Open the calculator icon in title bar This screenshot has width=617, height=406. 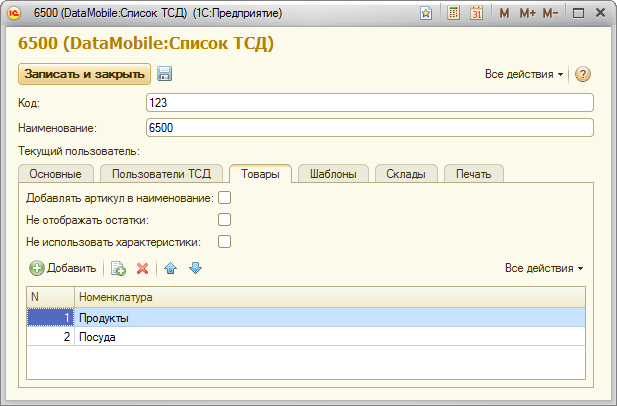pos(453,13)
